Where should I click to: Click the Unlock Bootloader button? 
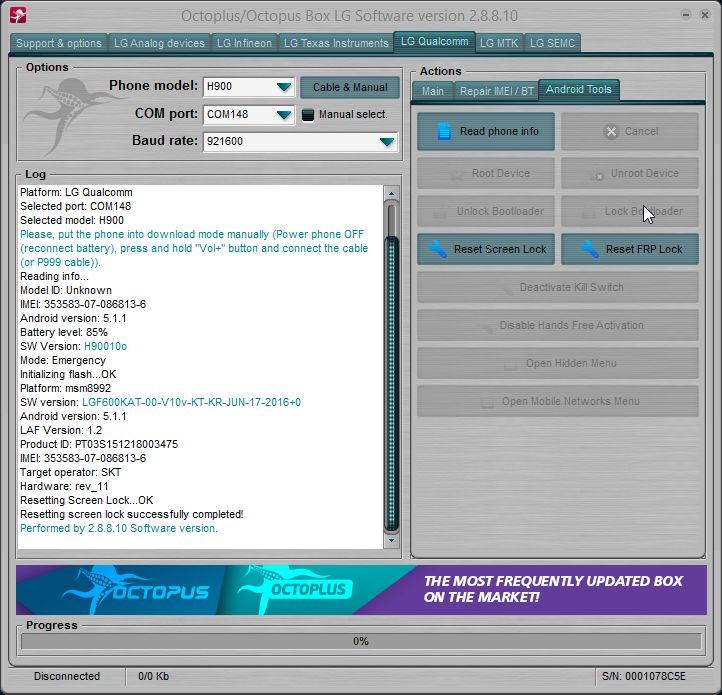[486, 211]
